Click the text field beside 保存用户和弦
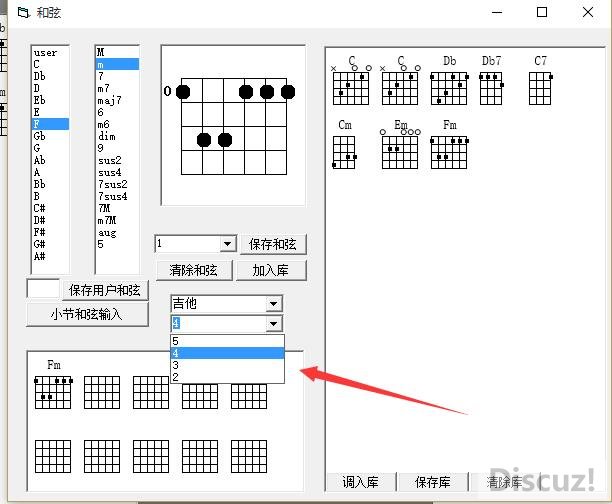This screenshot has width=612, height=504. [43, 290]
